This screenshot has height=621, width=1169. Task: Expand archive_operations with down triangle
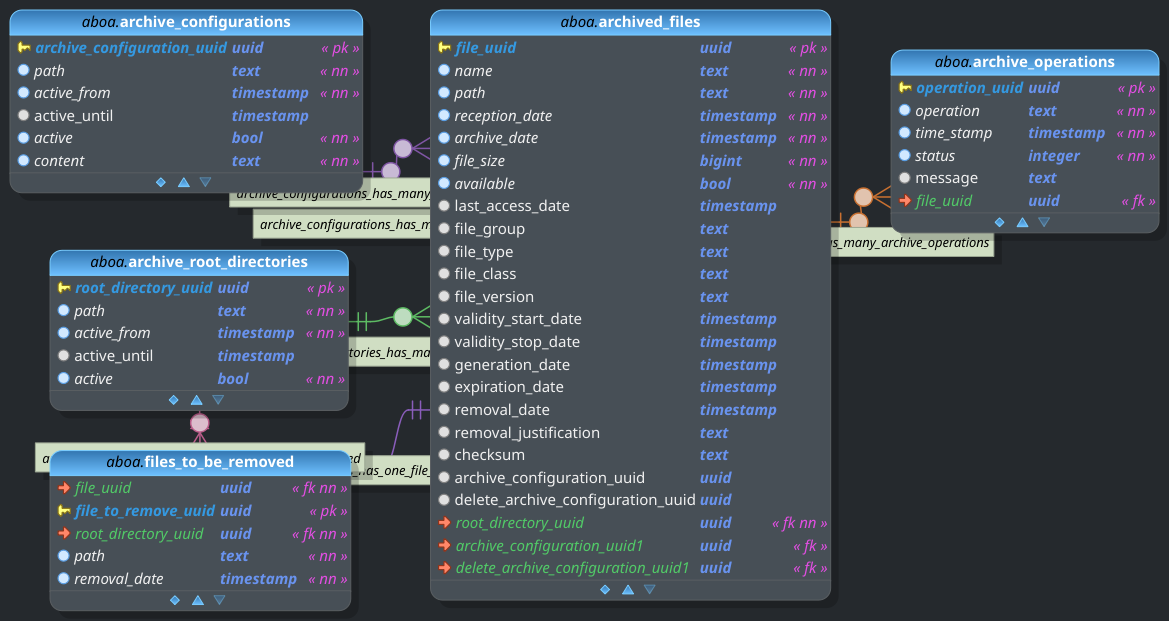click(x=1044, y=222)
